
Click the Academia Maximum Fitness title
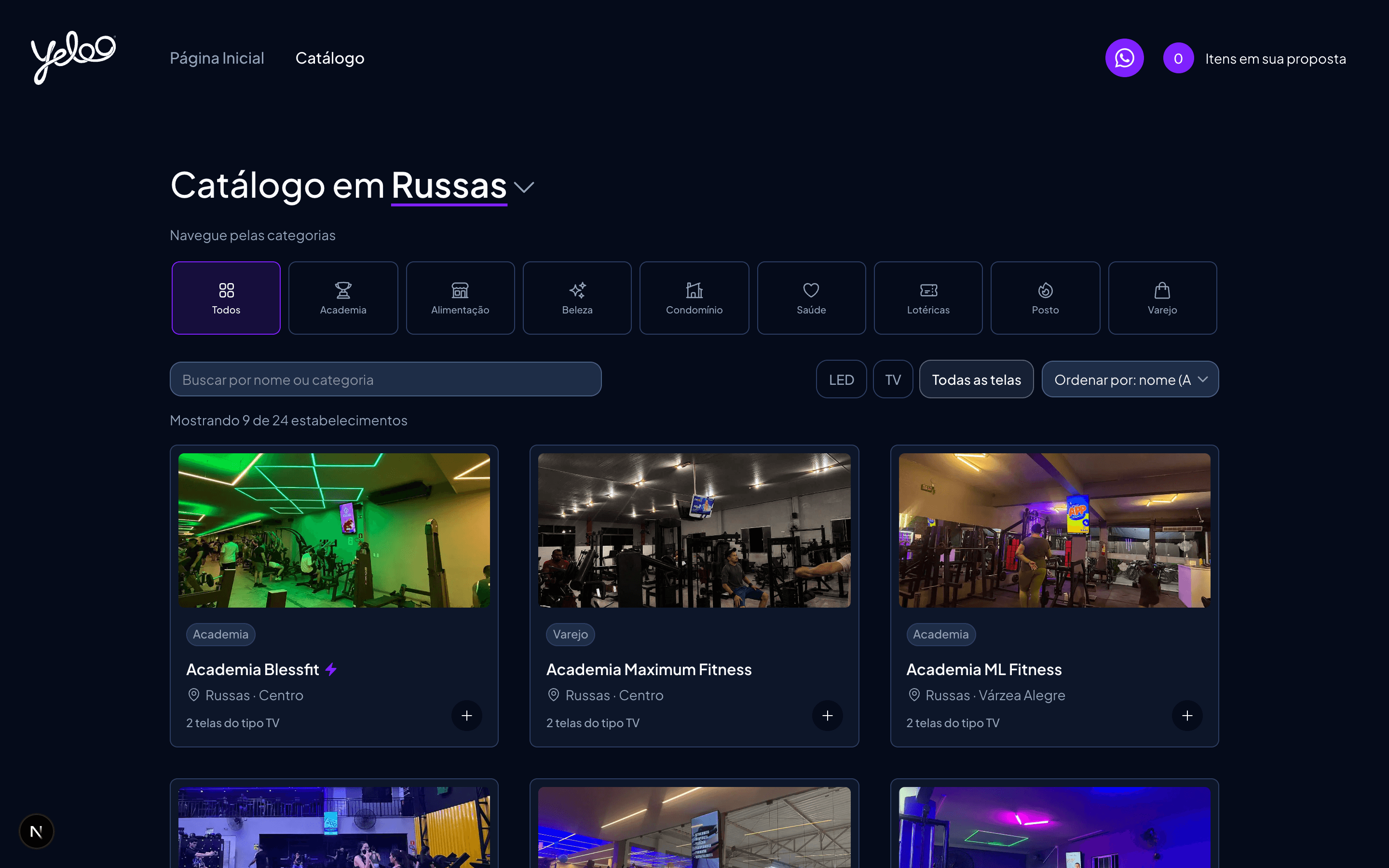[649, 669]
